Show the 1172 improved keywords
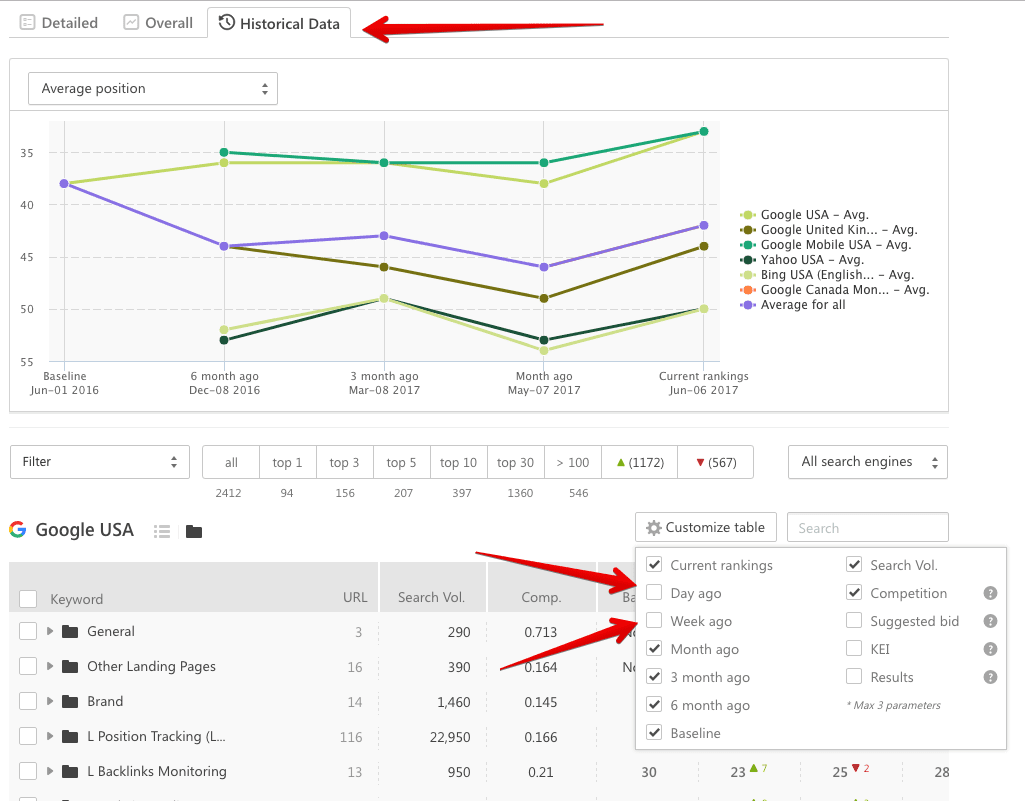1025x801 pixels. click(639, 462)
